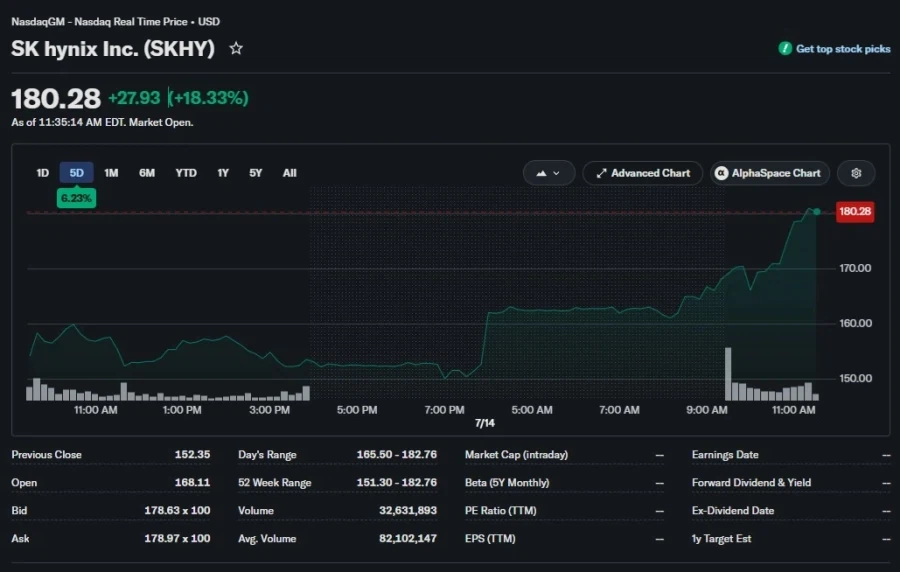Click the 170.00 y-axis label
The height and width of the screenshot is (572, 900).
click(855, 268)
